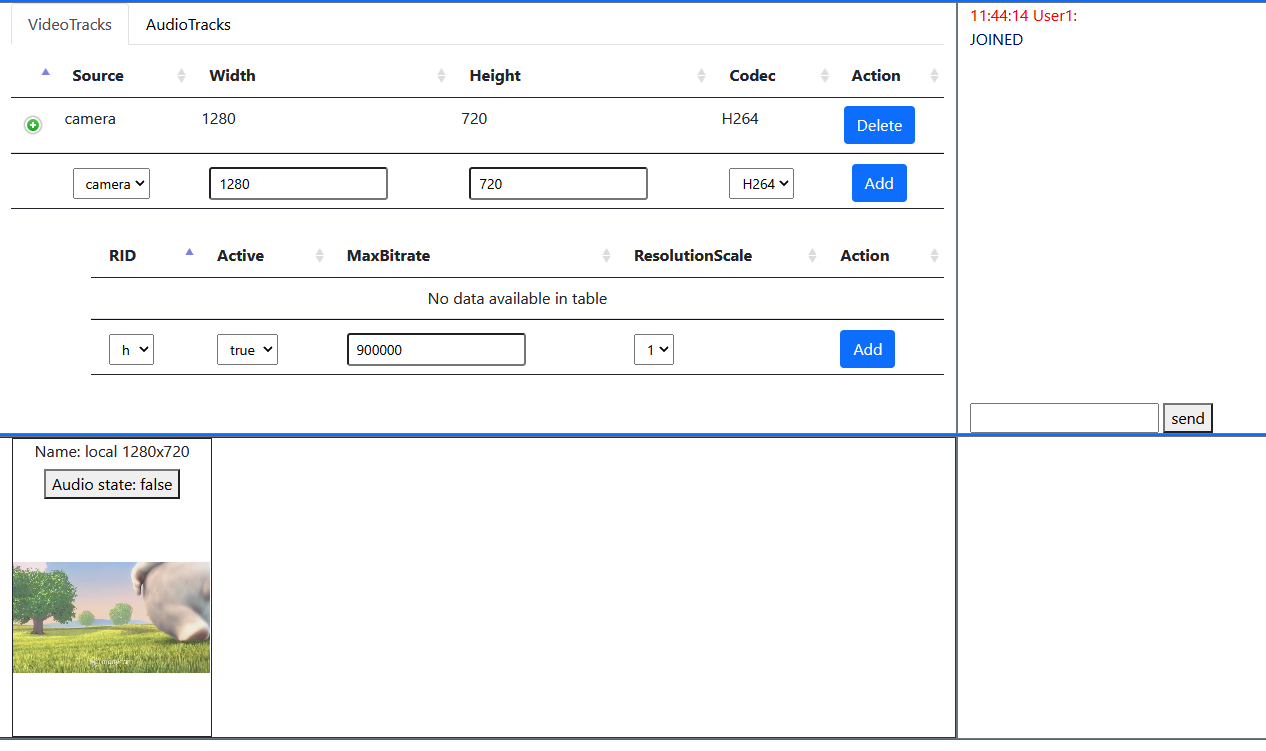The height and width of the screenshot is (751, 1266).
Task: Sort encodings by Active column
Action: (240, 256)
